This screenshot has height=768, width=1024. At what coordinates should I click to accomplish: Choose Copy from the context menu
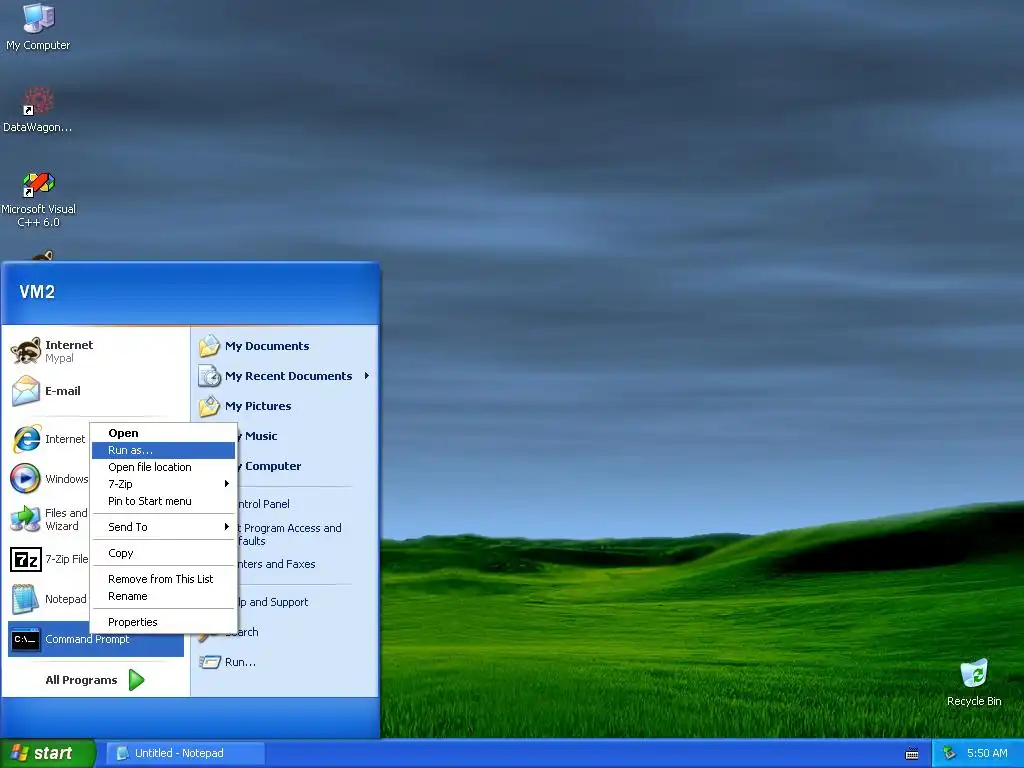[x=163, y=553]
